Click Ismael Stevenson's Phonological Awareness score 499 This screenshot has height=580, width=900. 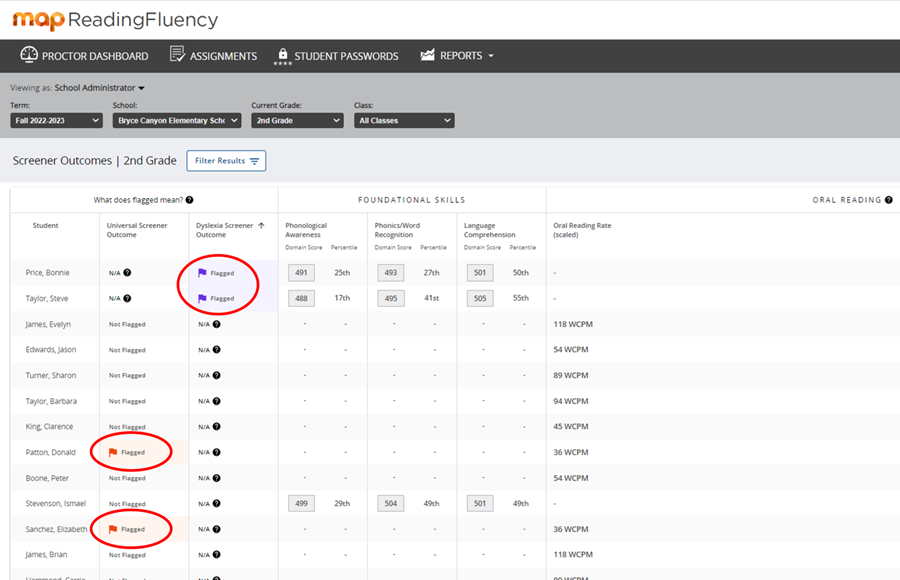pos(301,503)
